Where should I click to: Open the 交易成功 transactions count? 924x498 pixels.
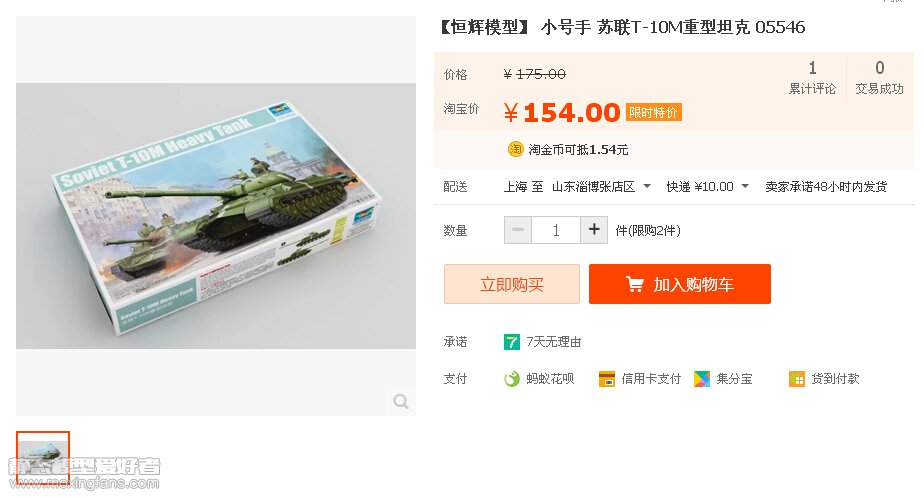[x=879, y=77]
